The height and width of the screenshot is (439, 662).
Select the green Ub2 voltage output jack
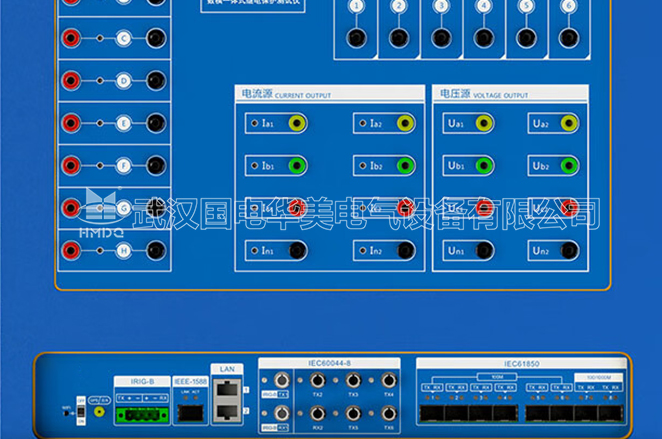tap(569, 165)
